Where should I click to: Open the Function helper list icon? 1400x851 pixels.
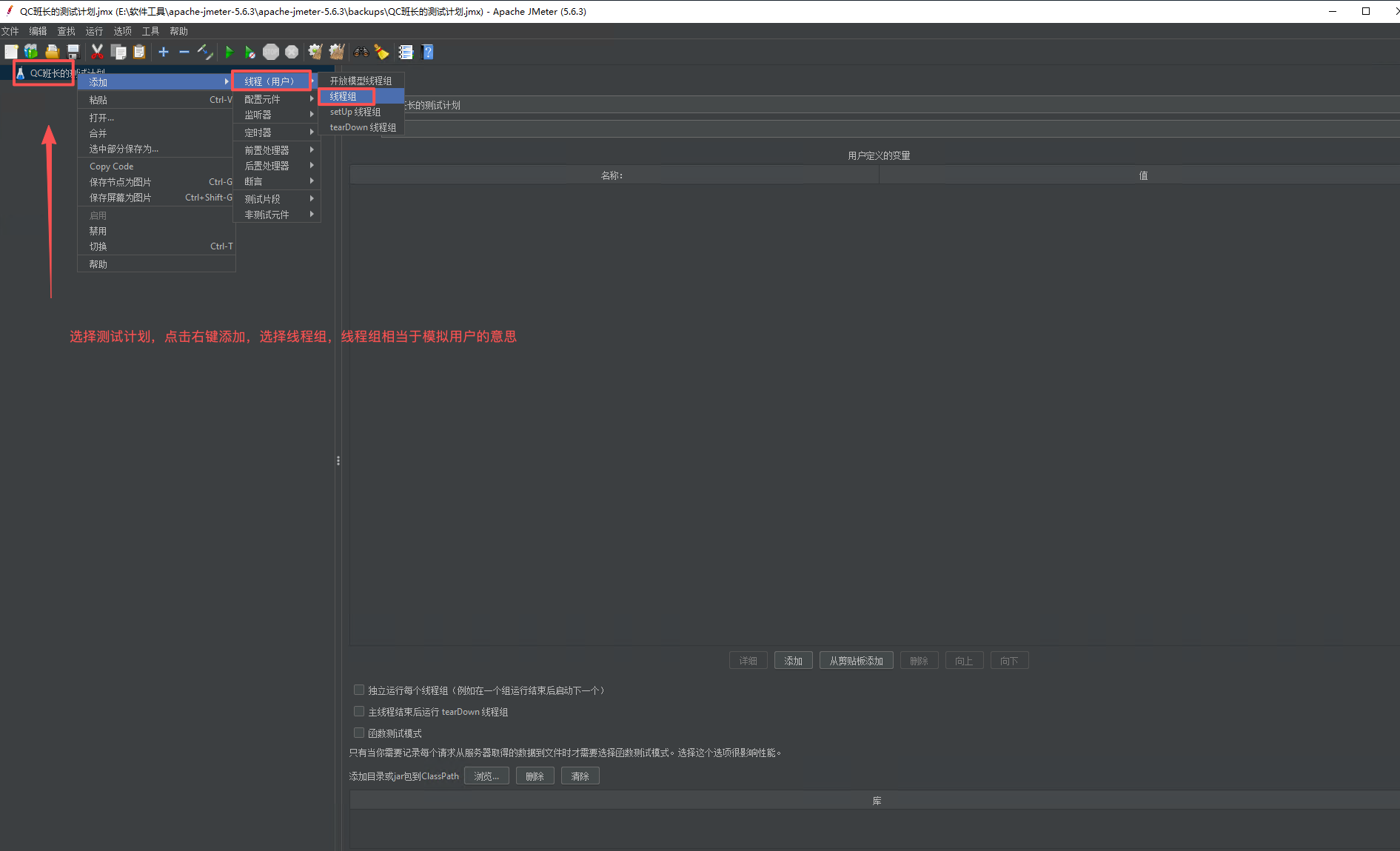406,52
